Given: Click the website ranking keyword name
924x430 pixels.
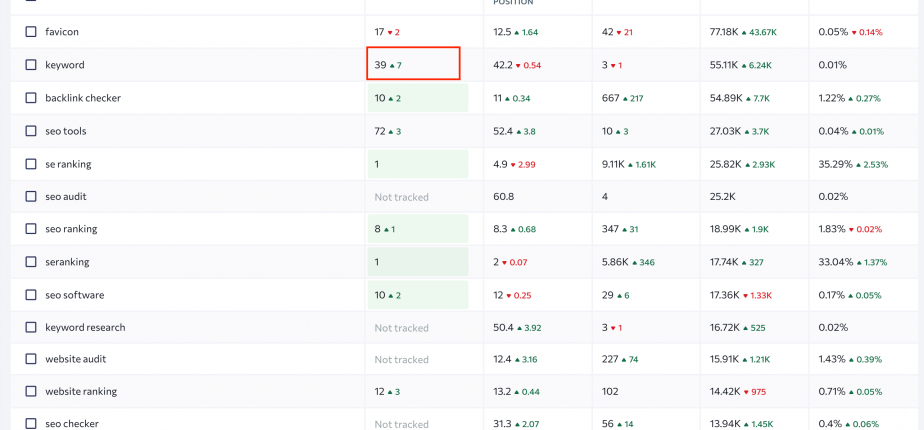Looking at the screenshot, I should click(81, 391).
